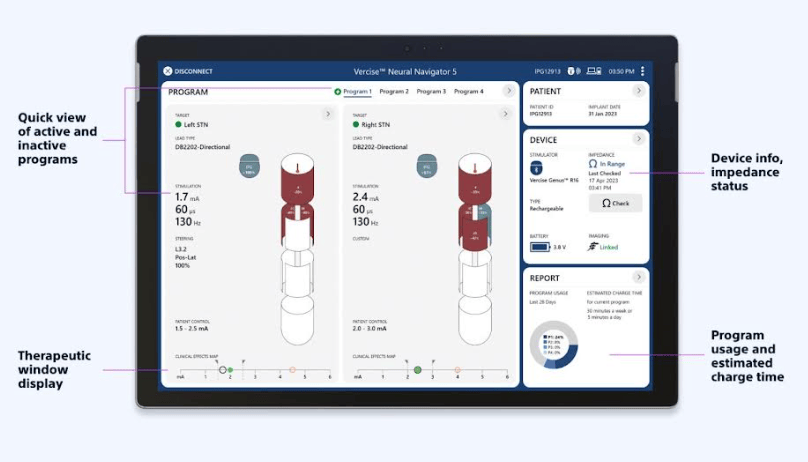The image size is (808, 462).
Task: Click the green marker on Left STN effects map
Action: click(x=230, y=370)
